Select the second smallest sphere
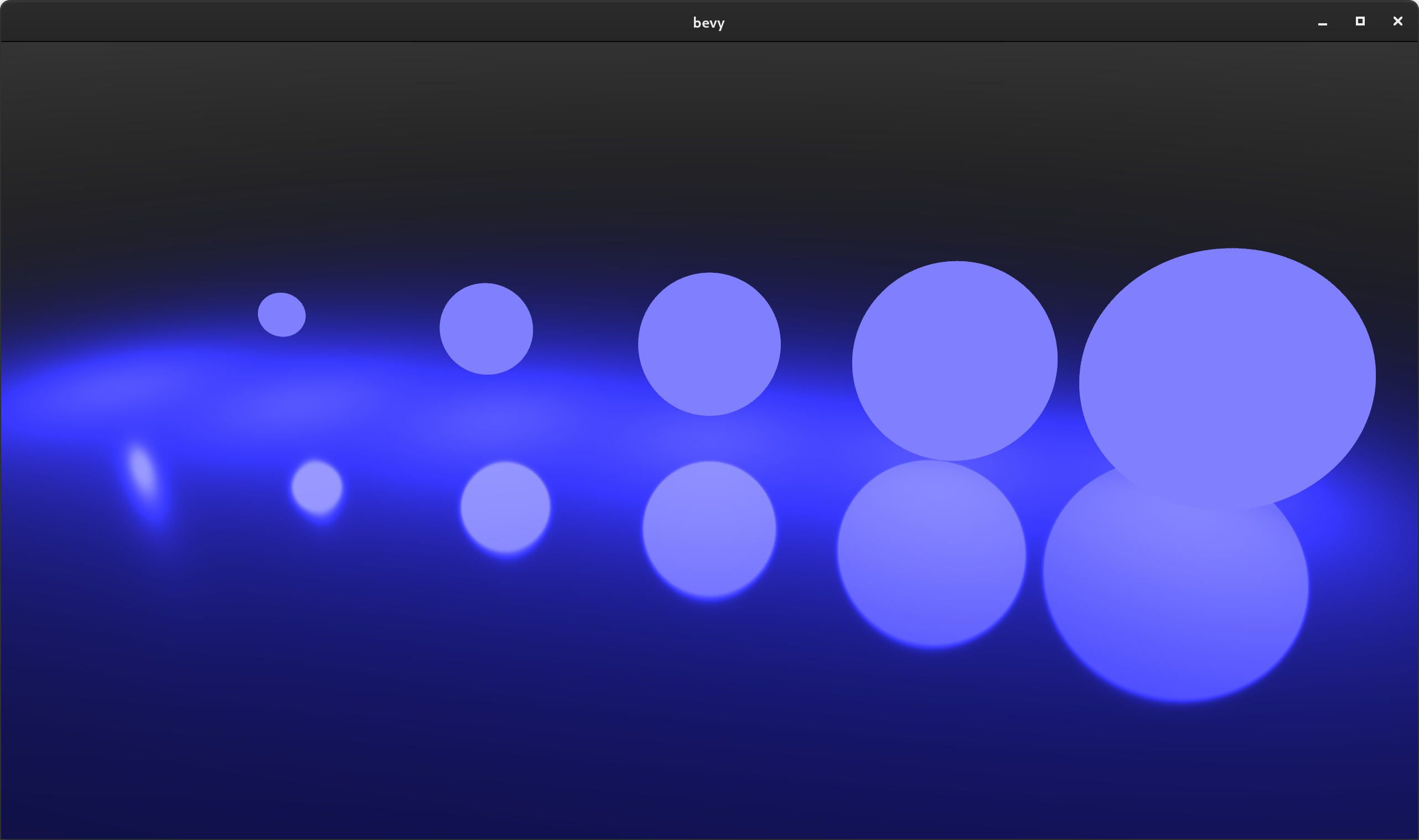The image size is (1419, 840). point(487,328)
